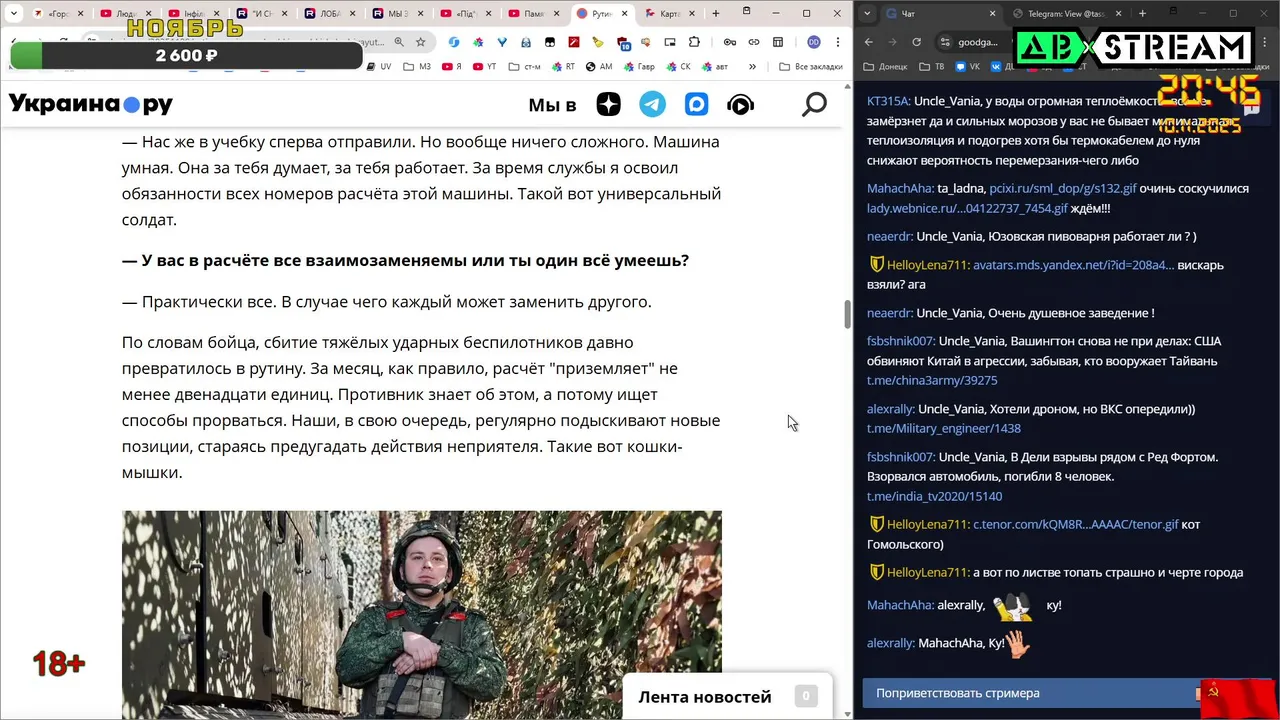Open the DD profile avatar
The height and width of the screenshot is (720, 1280).
(814, 42)
